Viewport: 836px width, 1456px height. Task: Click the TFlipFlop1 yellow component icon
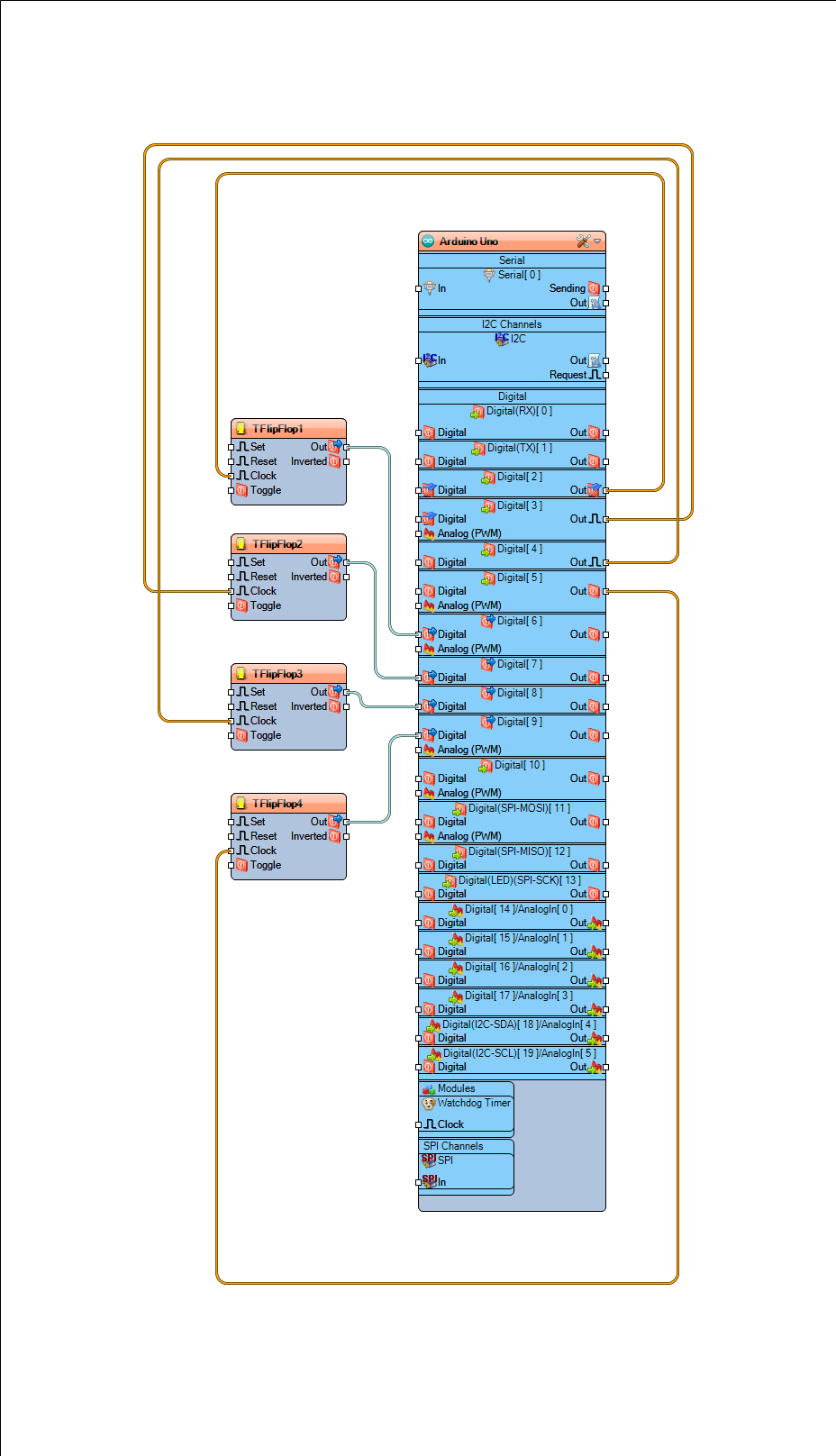pyautogui.click(x=241, y=429)
